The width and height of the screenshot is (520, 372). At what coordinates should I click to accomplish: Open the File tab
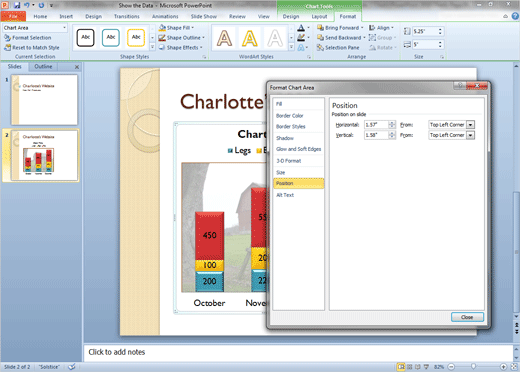tap(13, 16)
